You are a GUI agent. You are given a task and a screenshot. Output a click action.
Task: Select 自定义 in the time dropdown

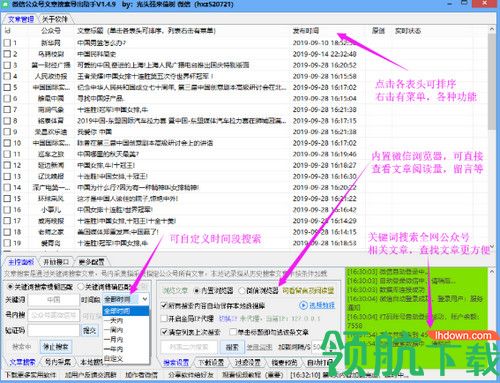(126, 359)
